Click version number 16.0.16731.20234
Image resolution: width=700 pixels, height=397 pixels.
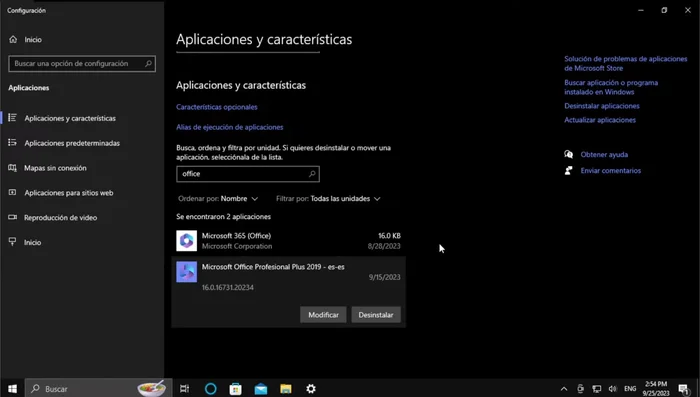(228, 287)
